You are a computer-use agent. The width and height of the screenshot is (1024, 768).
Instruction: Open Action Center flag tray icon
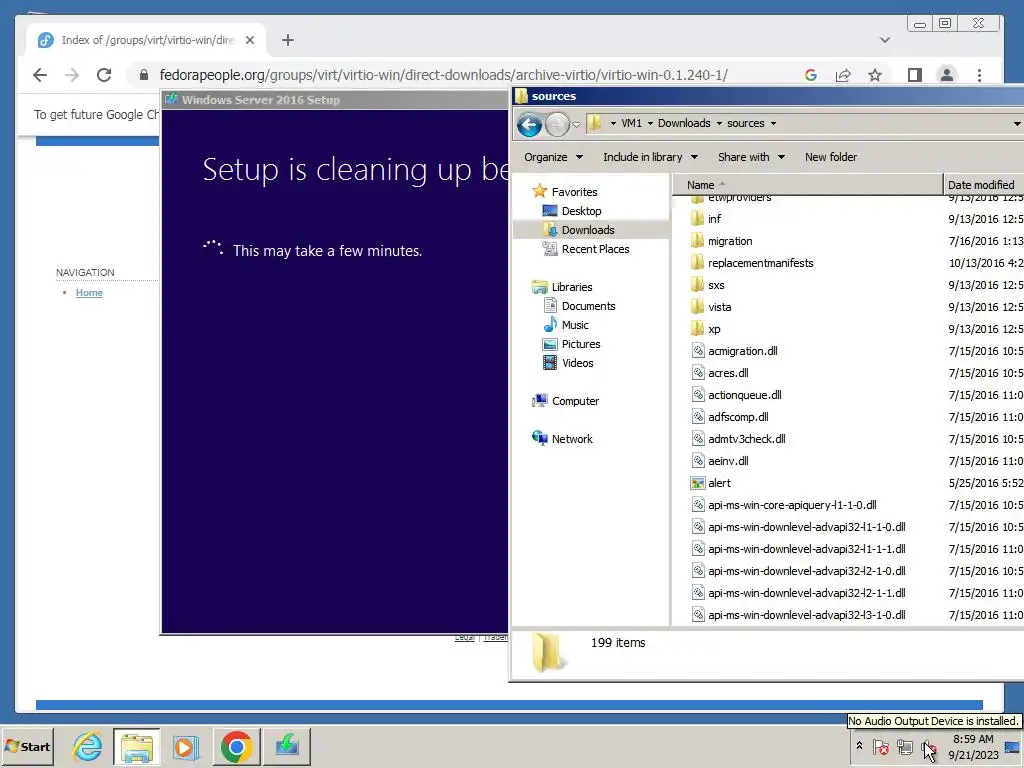pyautogui.click(x=880, y=746)
